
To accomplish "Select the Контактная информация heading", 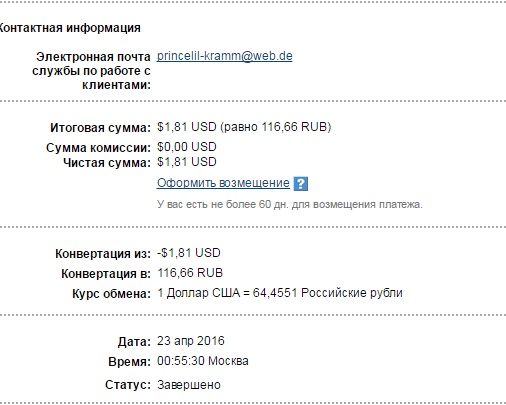I will [x=70, y=28].
